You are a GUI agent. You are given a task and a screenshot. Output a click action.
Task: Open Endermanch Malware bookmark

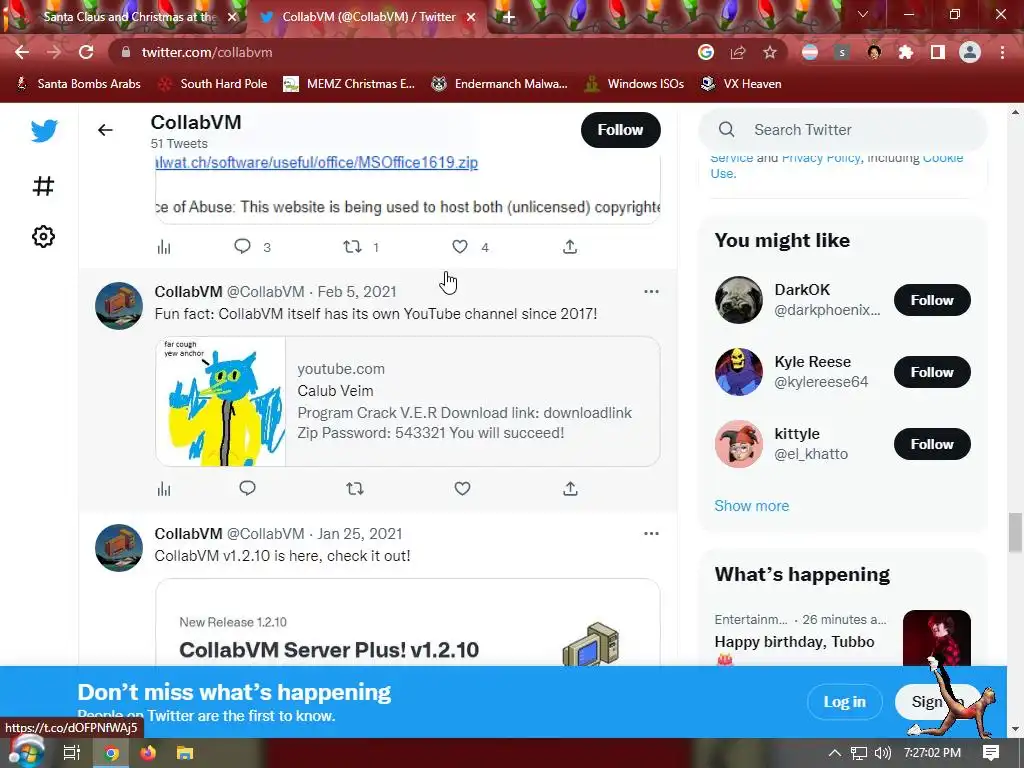point(500,84)
